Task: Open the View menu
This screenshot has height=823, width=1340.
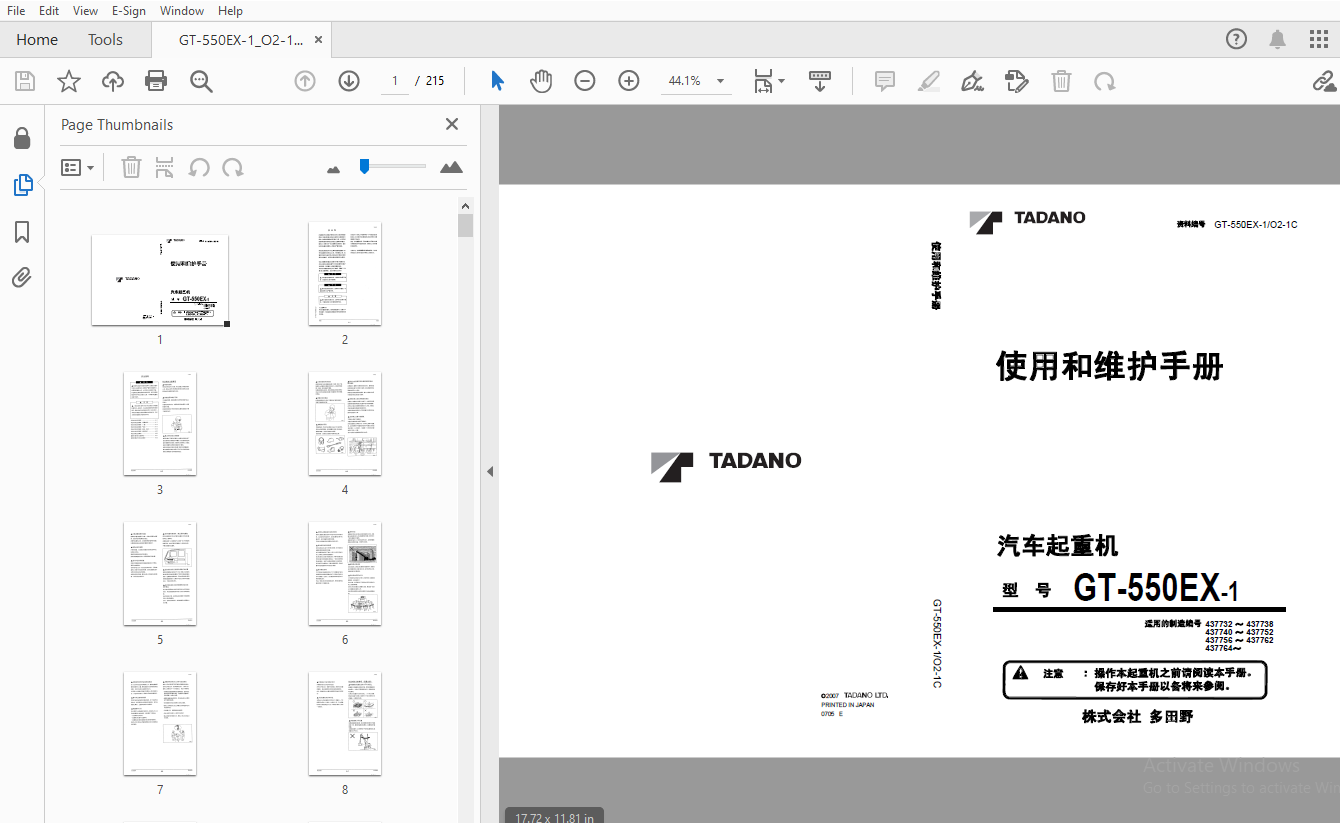Action: coord(86,10)
